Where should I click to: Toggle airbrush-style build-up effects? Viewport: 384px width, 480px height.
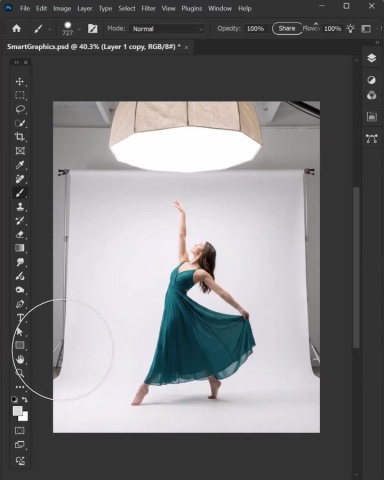(351, 29)
